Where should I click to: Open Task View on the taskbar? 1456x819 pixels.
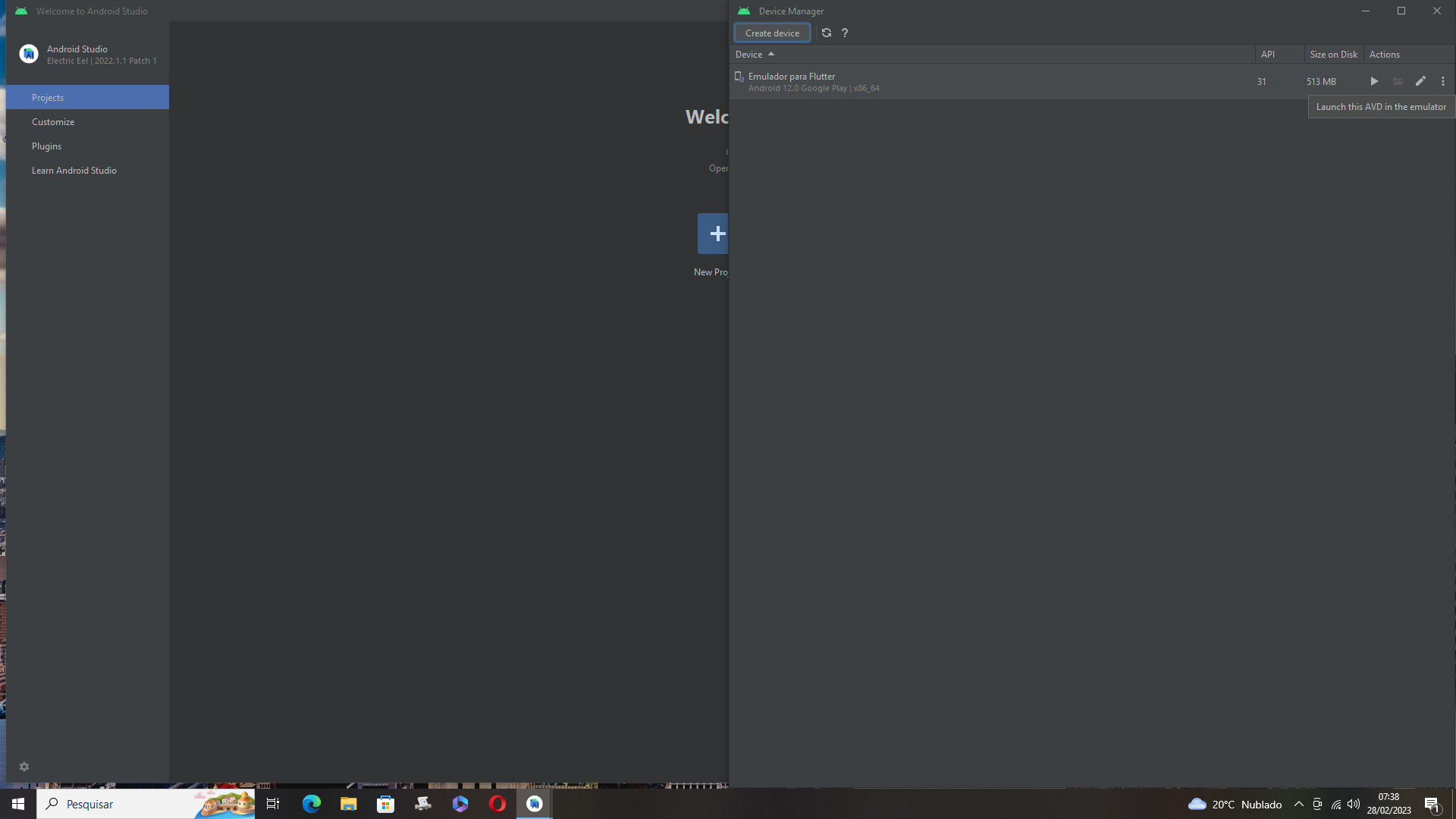tap(273, 804)
